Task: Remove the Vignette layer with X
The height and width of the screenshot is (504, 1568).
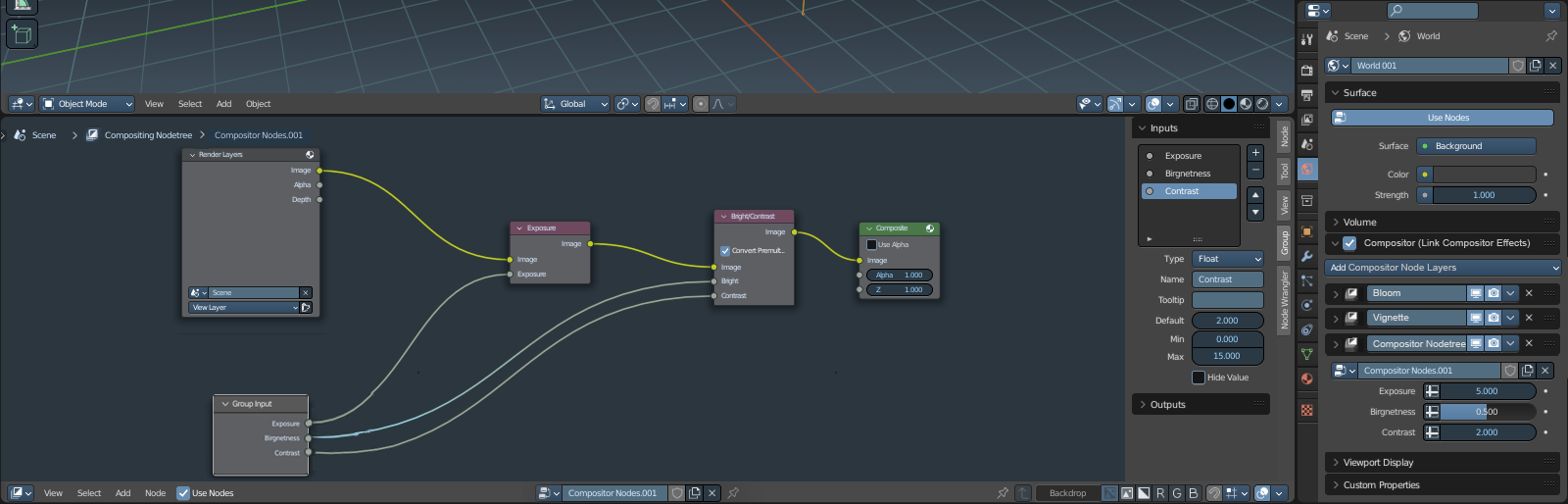Action: click(x=1529, y=318)
